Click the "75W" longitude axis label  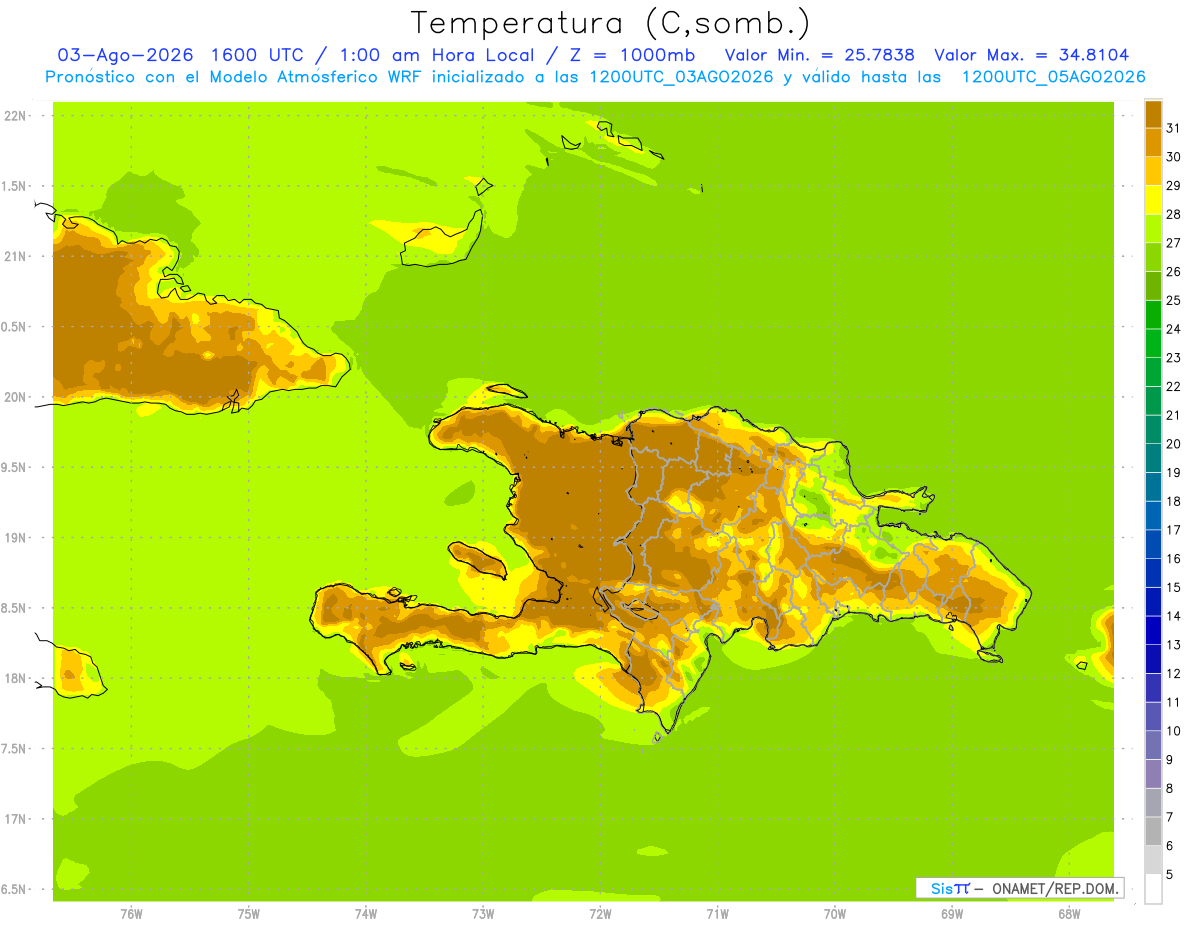coord(249,914)
